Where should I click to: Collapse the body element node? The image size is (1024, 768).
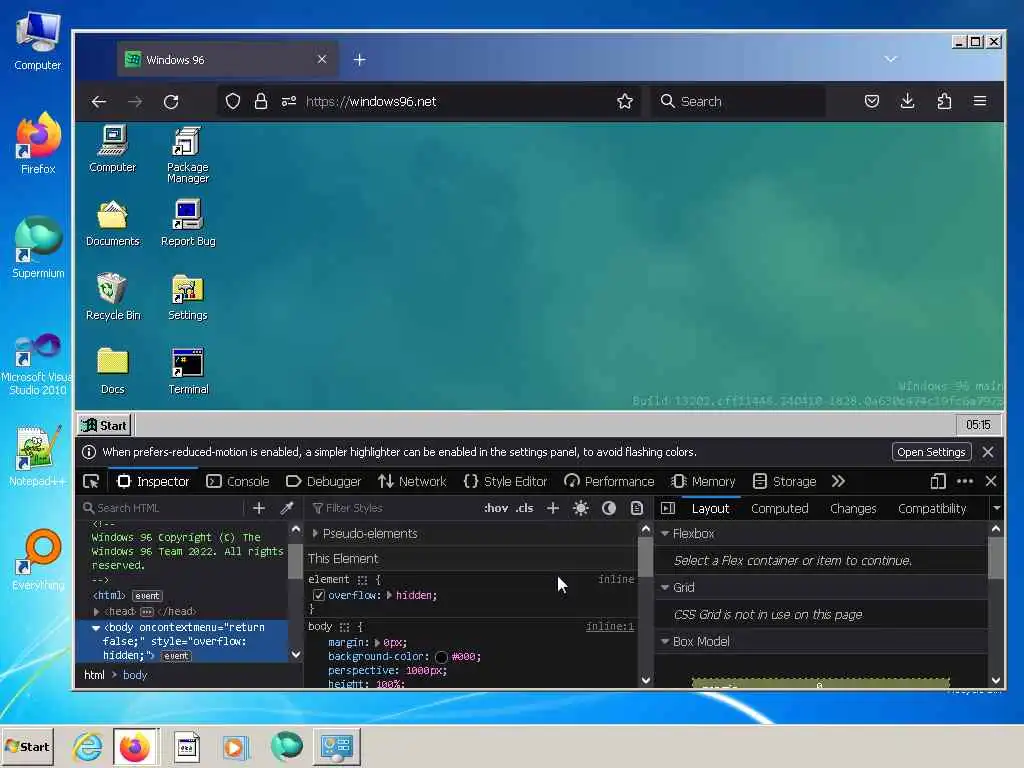[96, 628]
